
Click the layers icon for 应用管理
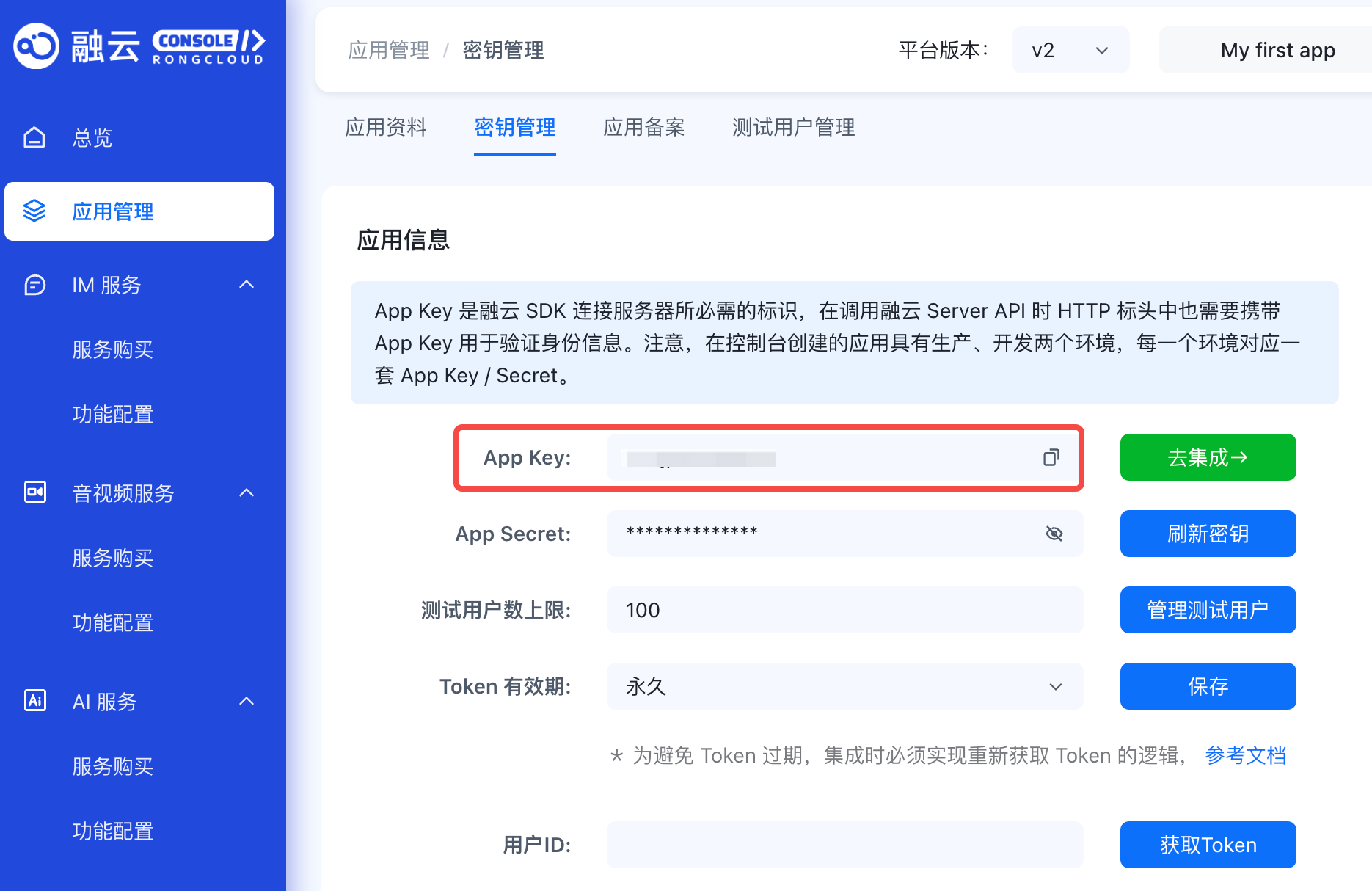34,211
